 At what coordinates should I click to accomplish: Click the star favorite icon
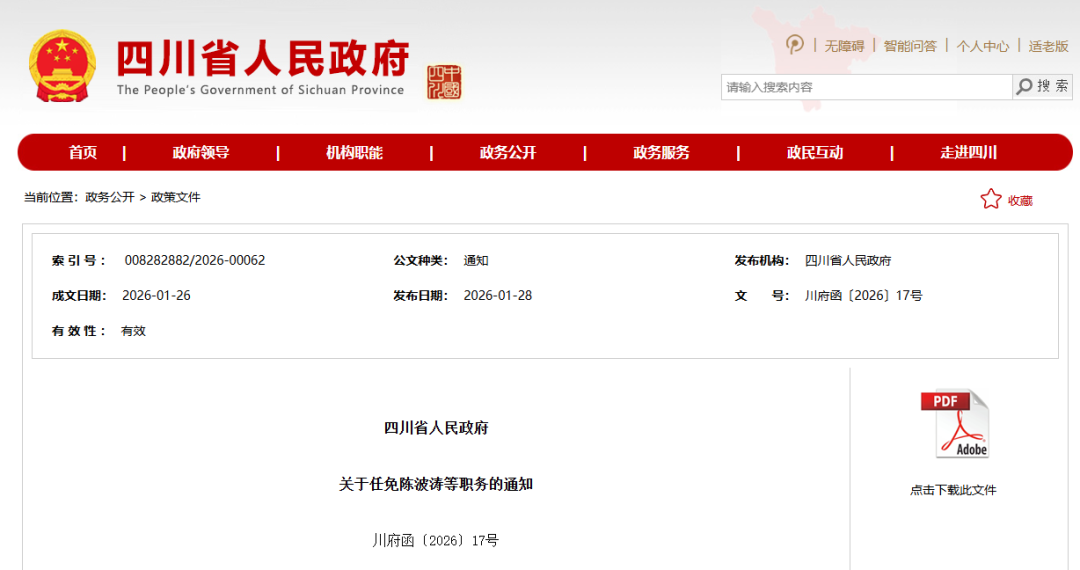coord(990,199)
